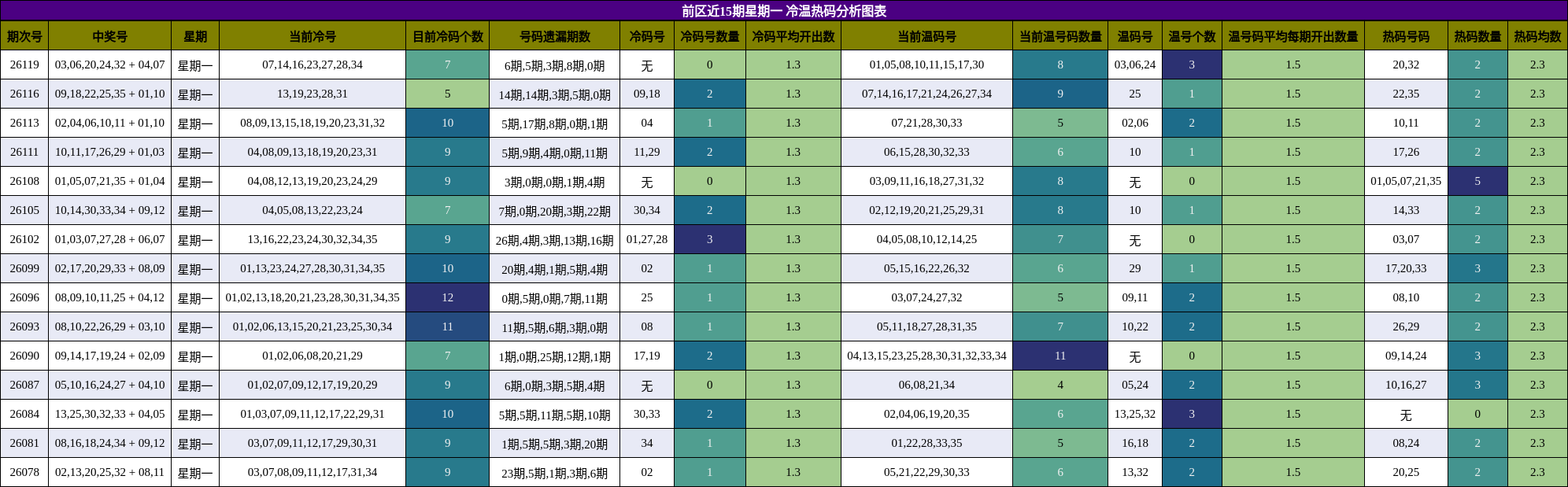Select winning numbers 09,18,22,25,35 + 01,10
This screenshot has height=487, width=1568.
point(110,94)
